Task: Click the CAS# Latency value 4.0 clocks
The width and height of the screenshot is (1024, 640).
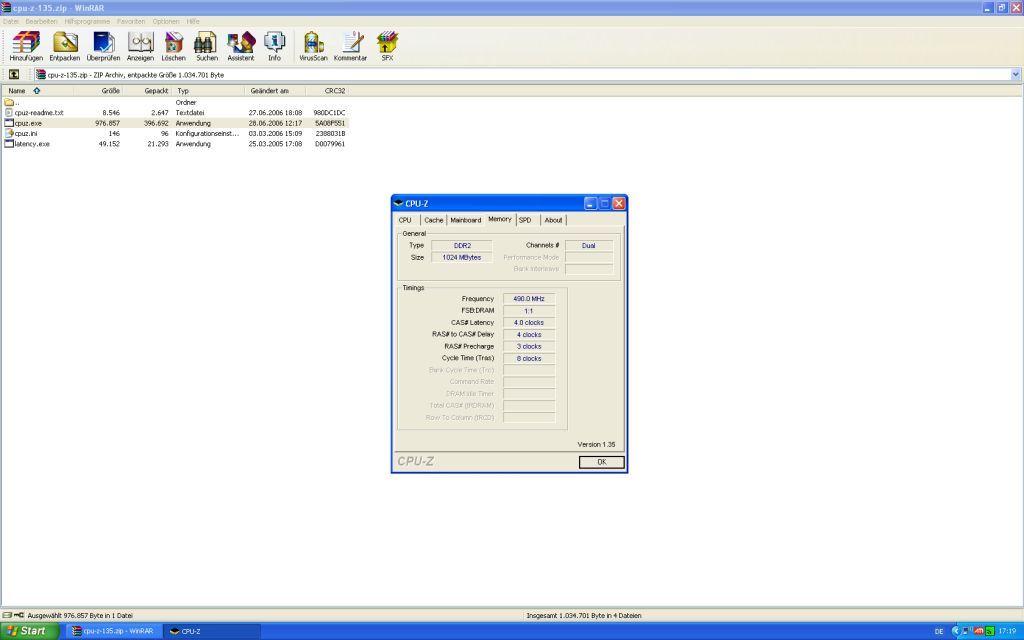Action: click(x=529, y=323)
